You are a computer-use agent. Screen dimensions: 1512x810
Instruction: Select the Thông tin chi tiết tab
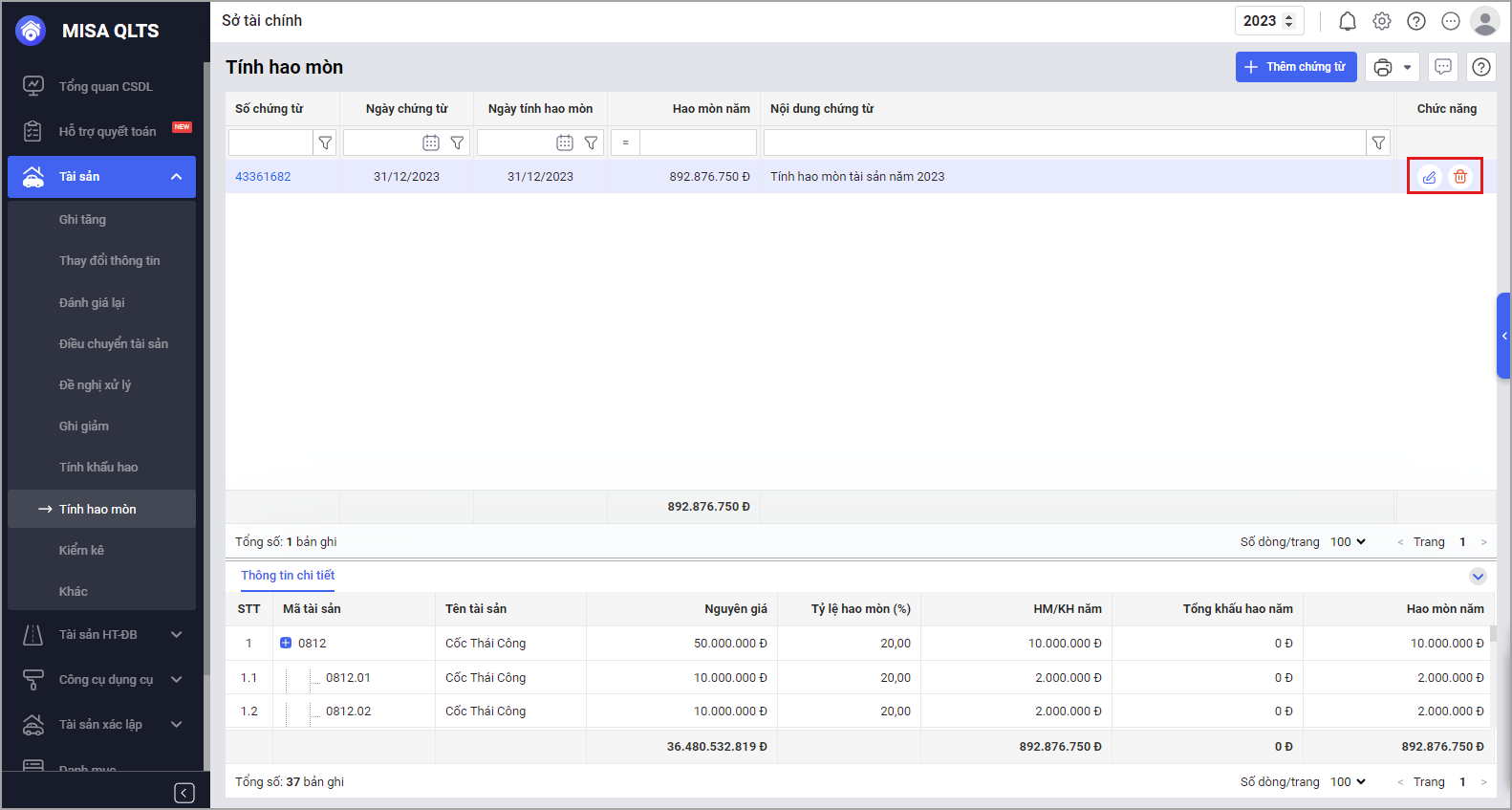(x=288, y=576)
